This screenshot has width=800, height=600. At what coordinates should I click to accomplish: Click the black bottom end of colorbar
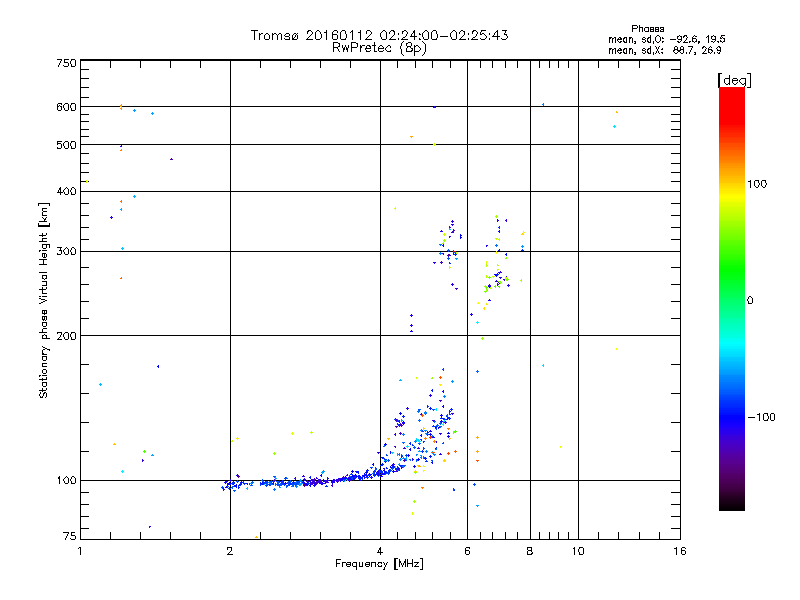732,503
